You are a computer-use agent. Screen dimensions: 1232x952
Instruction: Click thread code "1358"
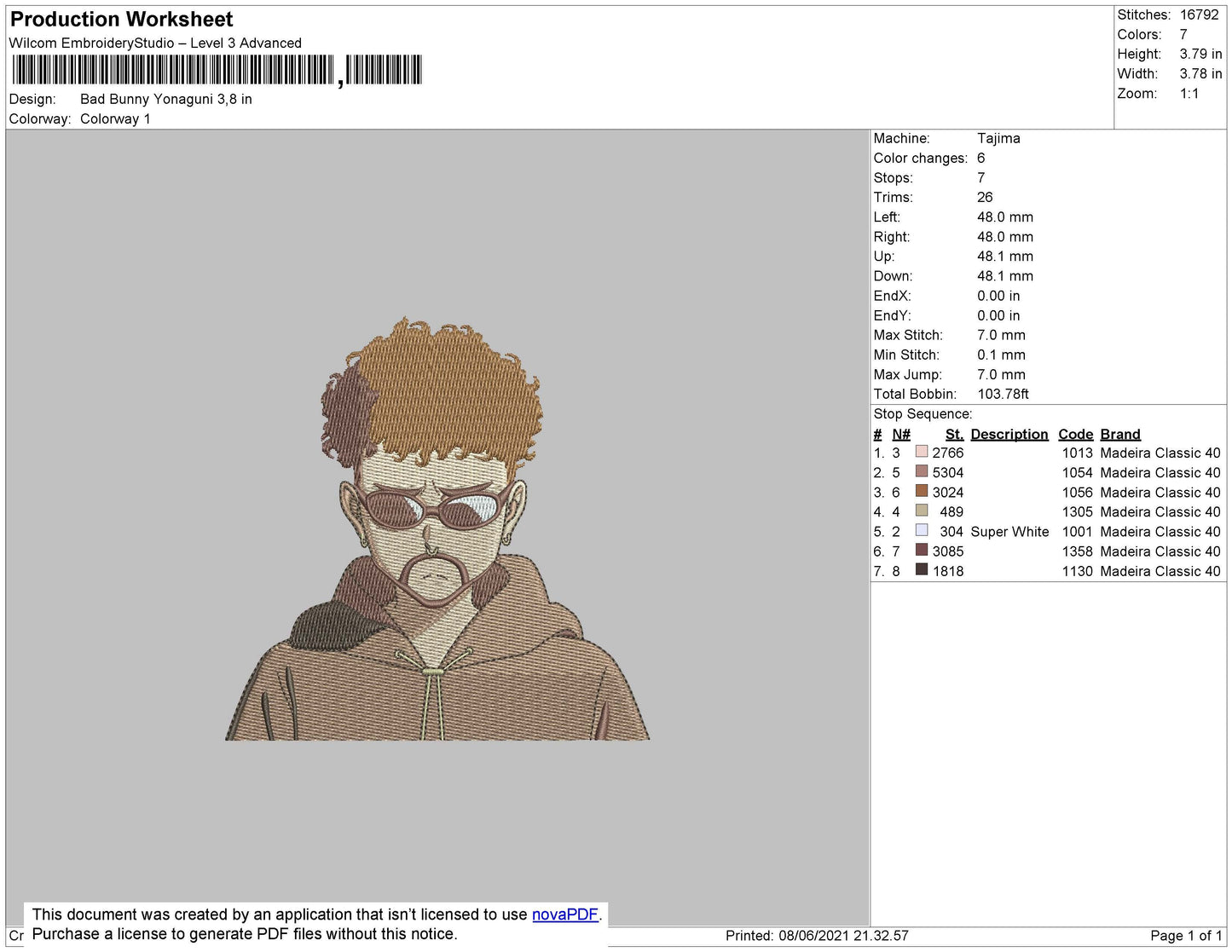[1077, 551]
